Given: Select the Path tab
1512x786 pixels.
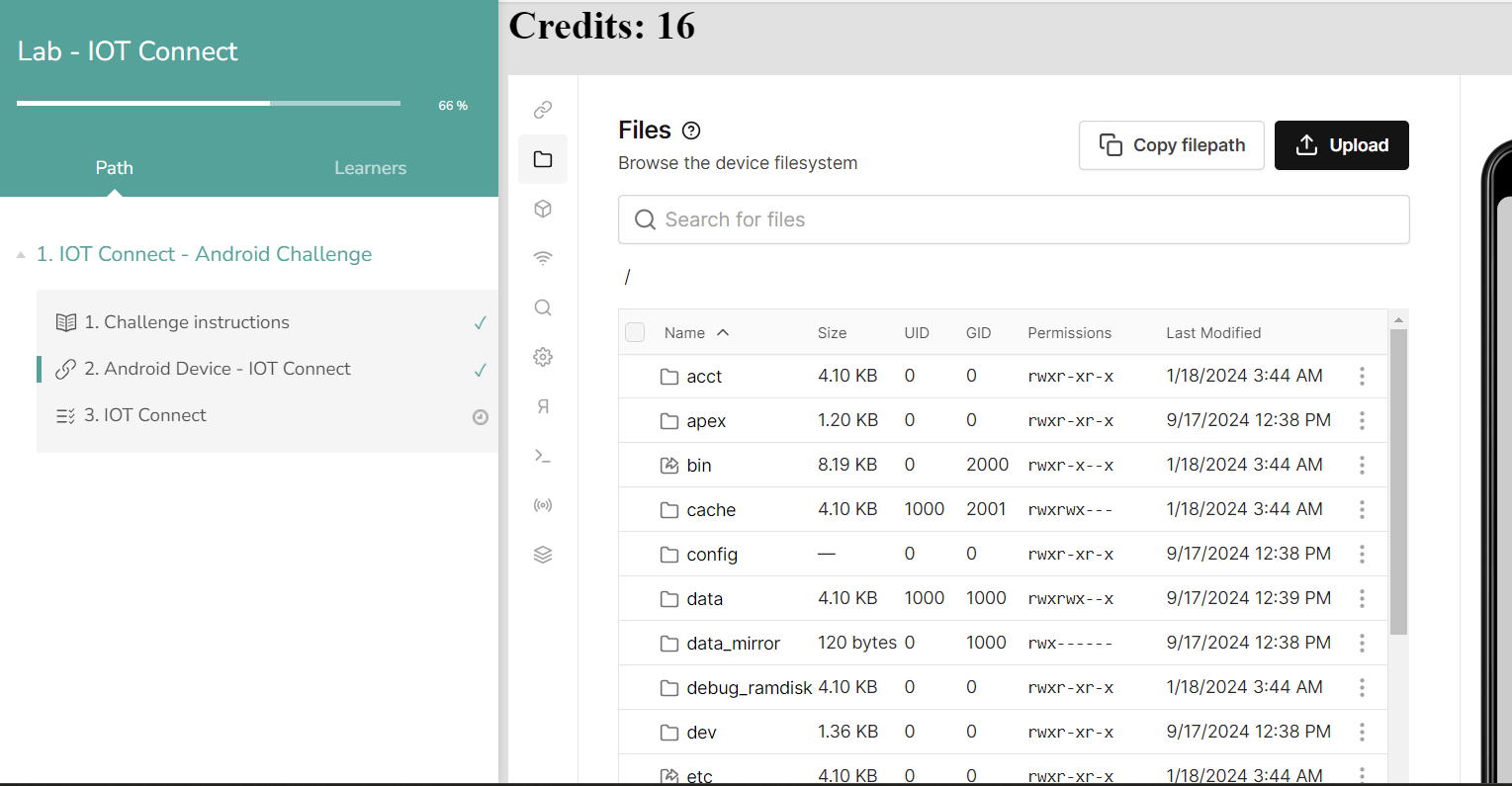Looking at the screenshot, I should [114, 168].
